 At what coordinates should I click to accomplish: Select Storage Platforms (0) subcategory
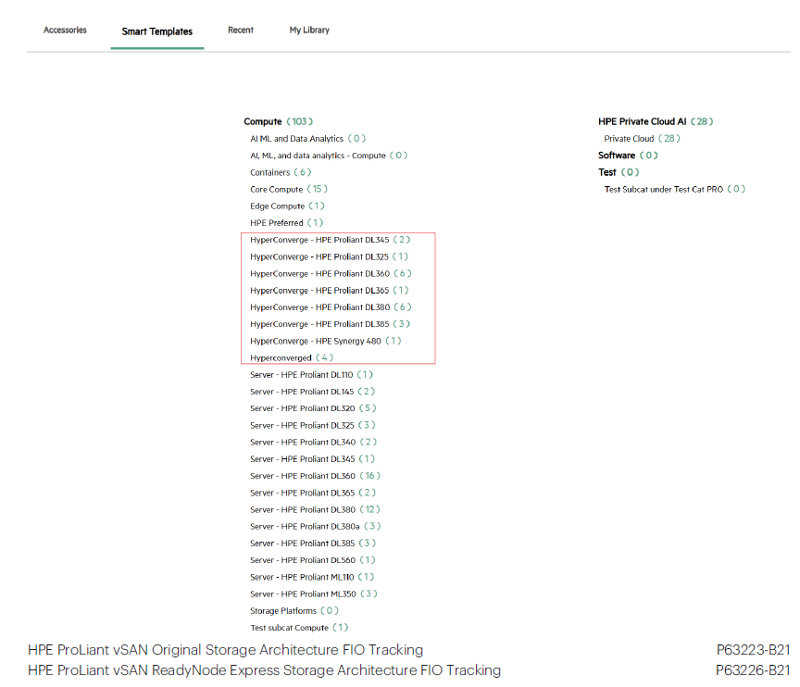coord(294,609)
